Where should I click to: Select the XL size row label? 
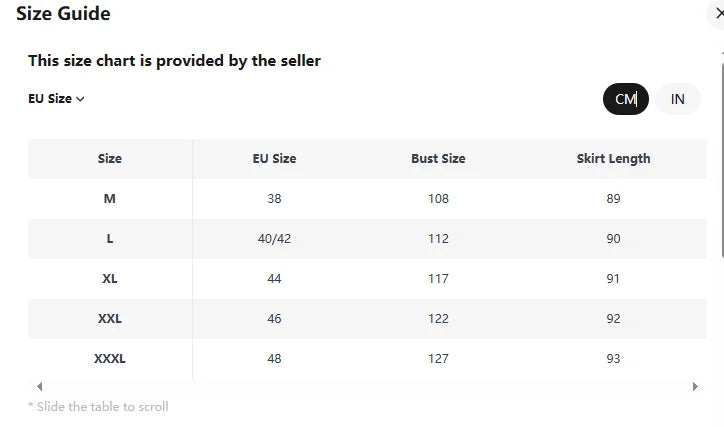[110, 278]
